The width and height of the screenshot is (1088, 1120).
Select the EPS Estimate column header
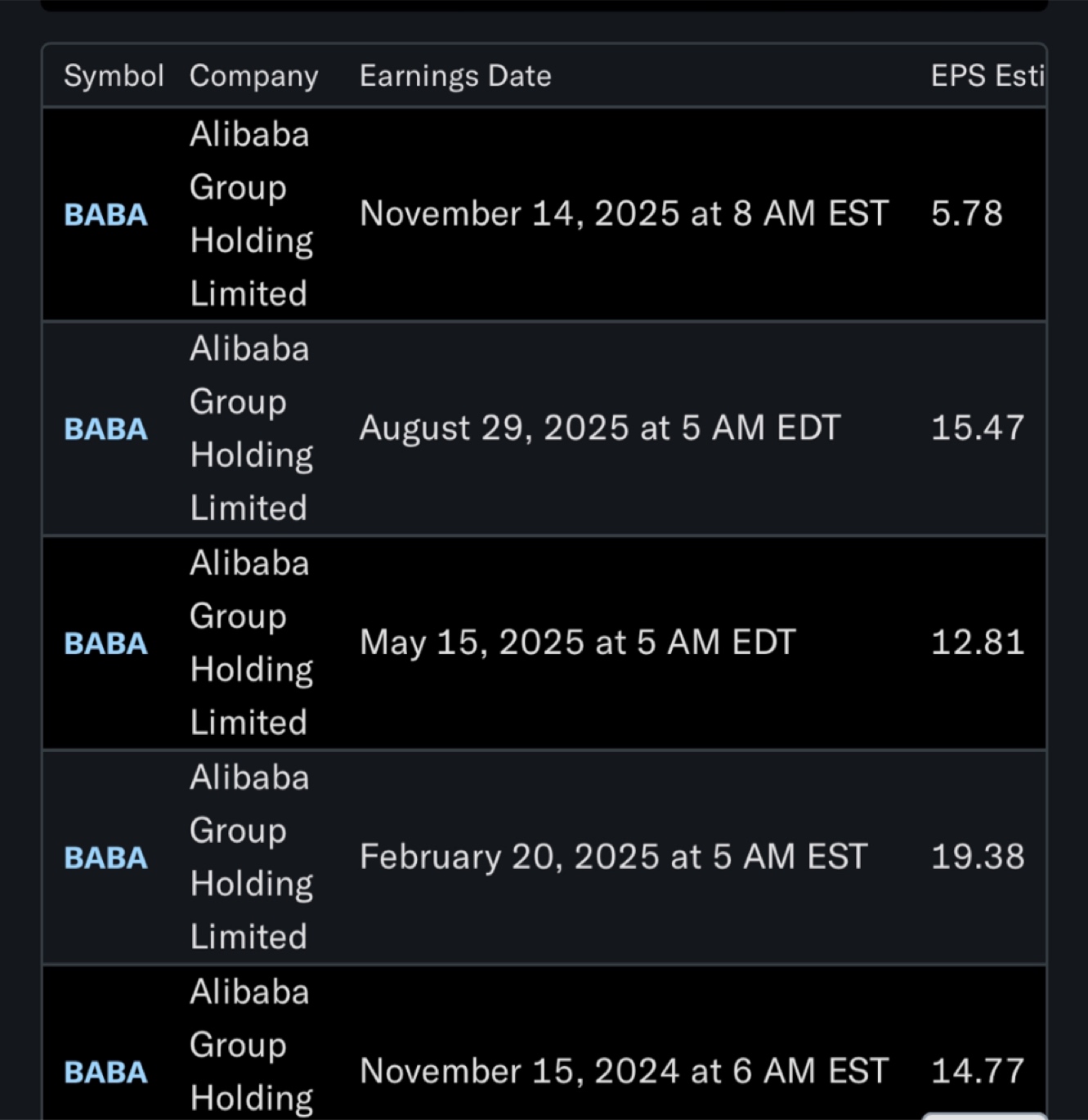coord(987,76)
